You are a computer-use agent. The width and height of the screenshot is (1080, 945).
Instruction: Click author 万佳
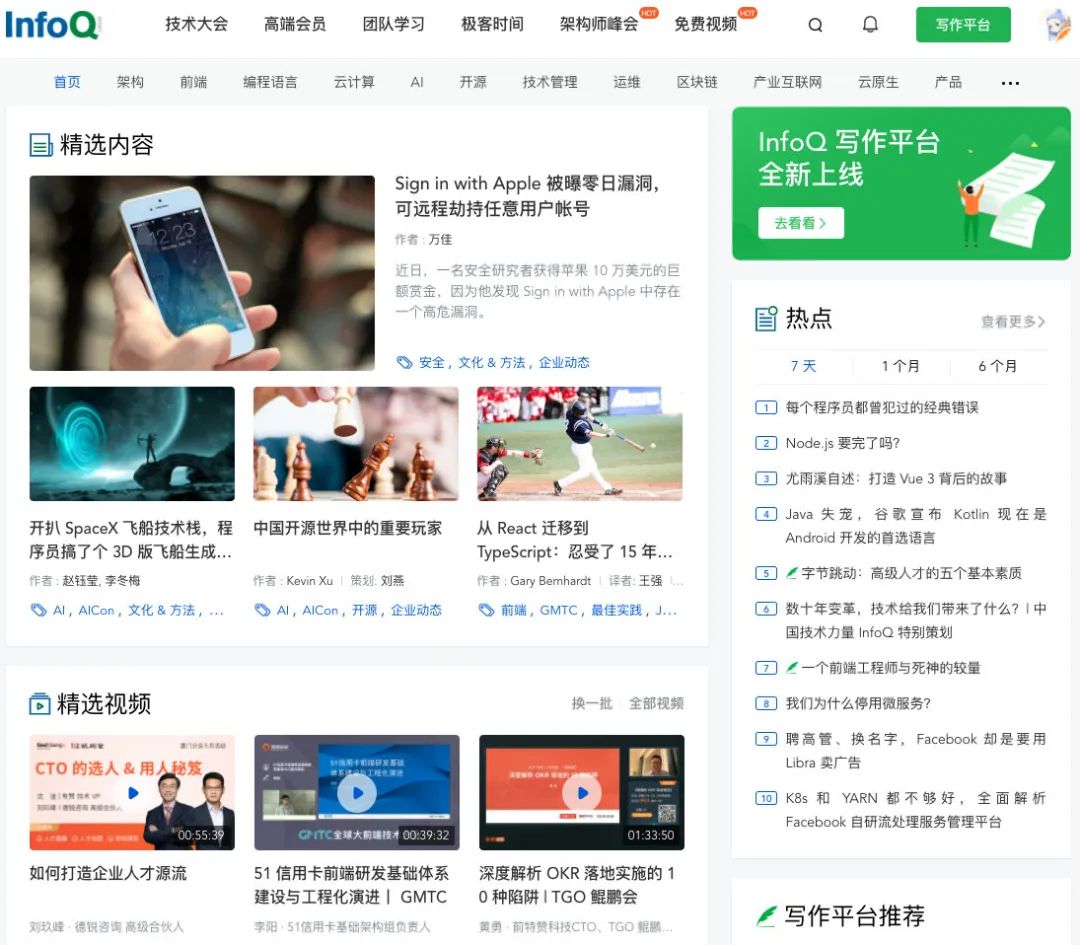(x=440, y=240)
